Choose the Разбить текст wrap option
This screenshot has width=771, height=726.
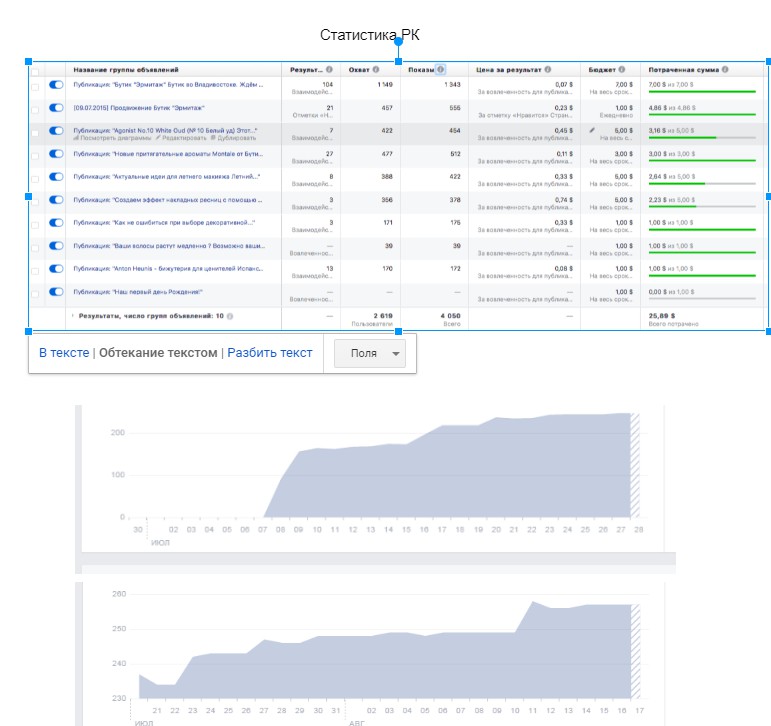point(269,353)
